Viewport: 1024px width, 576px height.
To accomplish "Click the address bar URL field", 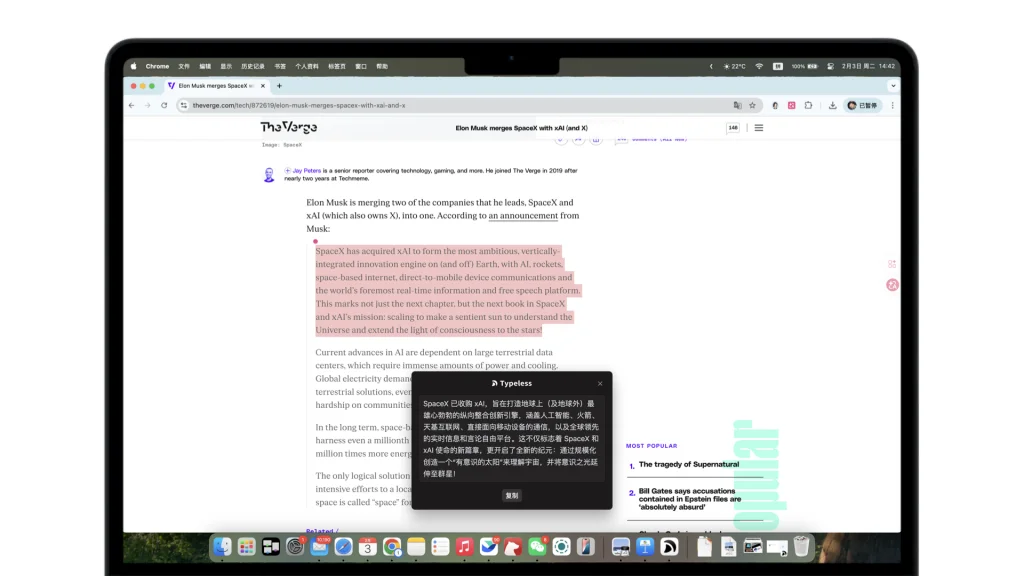I will (450, 105).
